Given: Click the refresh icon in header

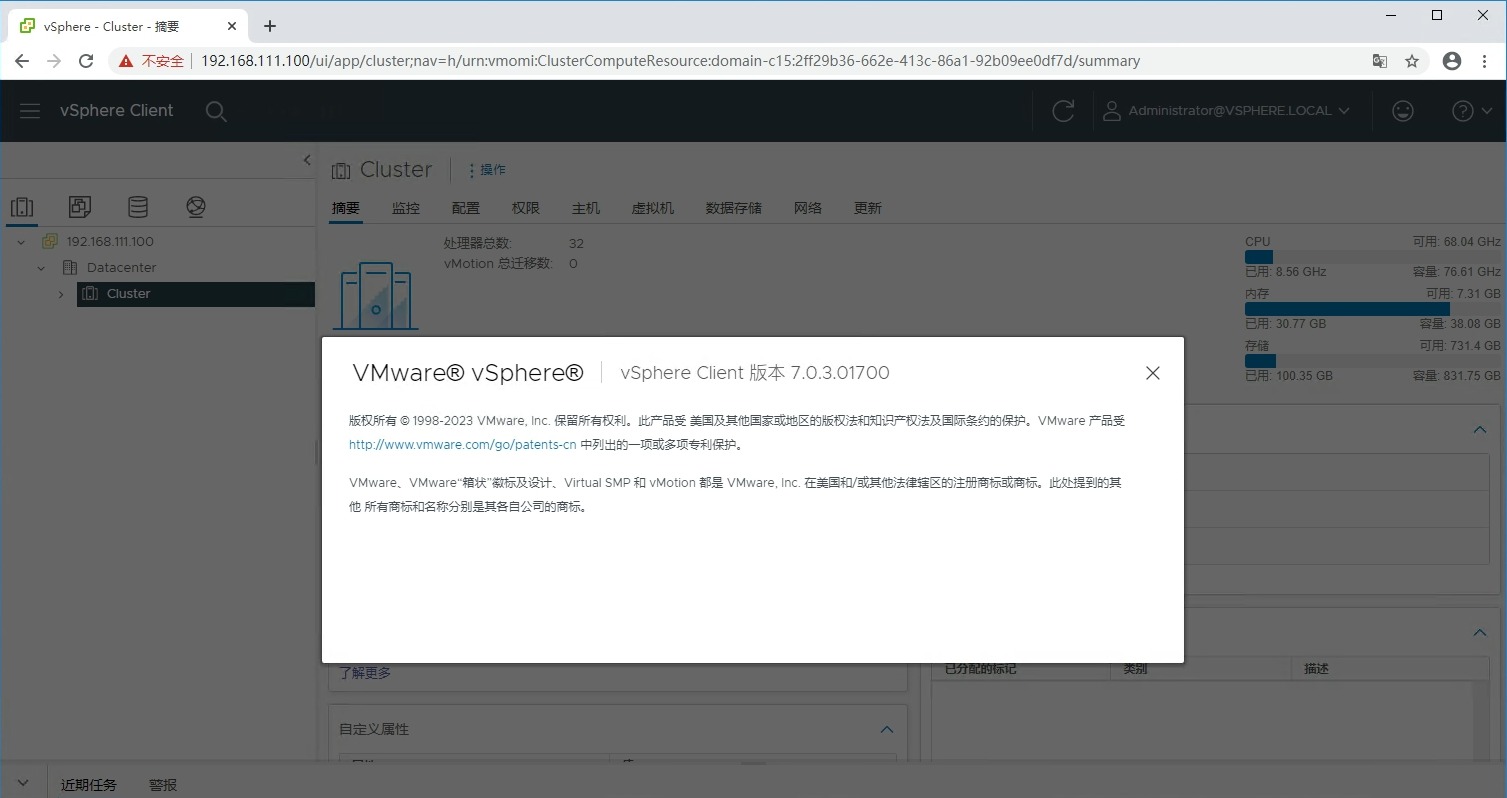Looking at the screenshot, I should [1063, 111].
